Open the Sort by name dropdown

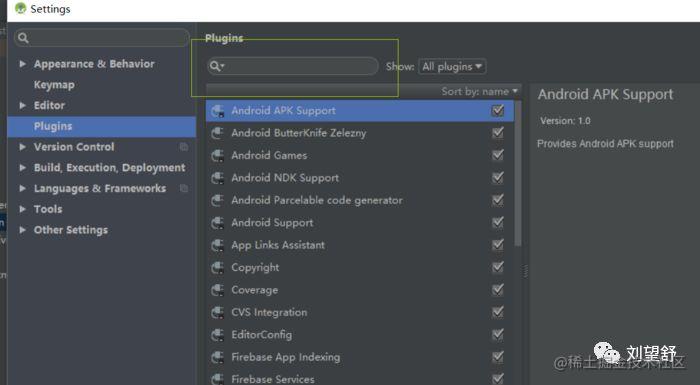[479, 92]
